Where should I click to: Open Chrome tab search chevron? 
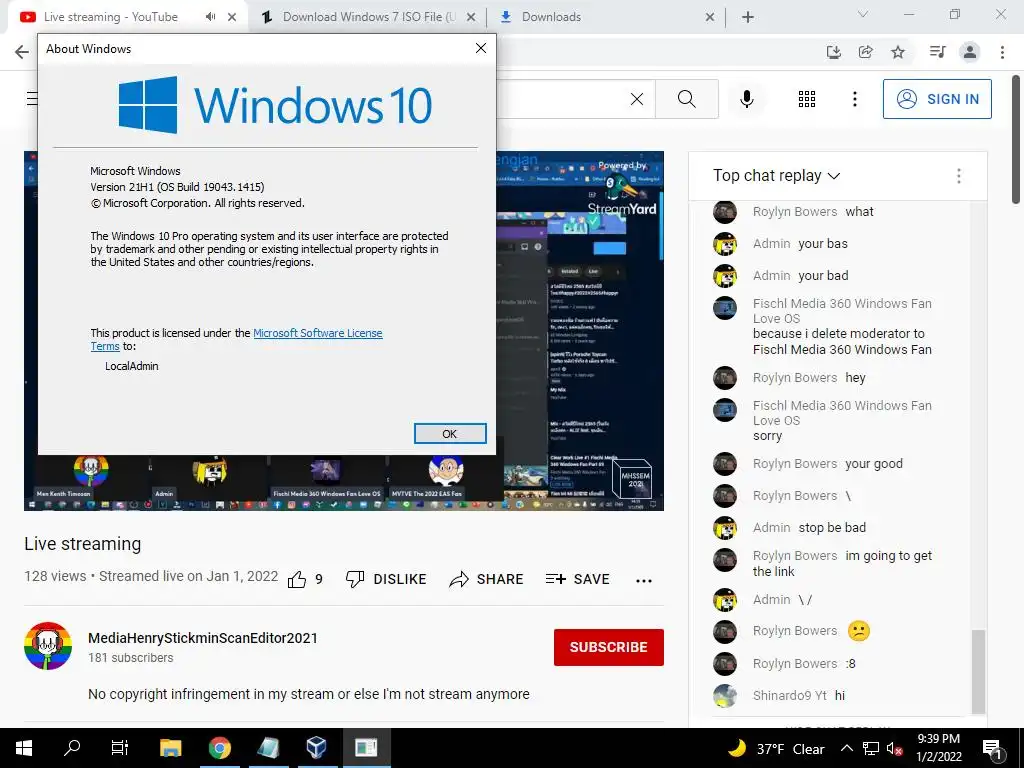[863, 14]
